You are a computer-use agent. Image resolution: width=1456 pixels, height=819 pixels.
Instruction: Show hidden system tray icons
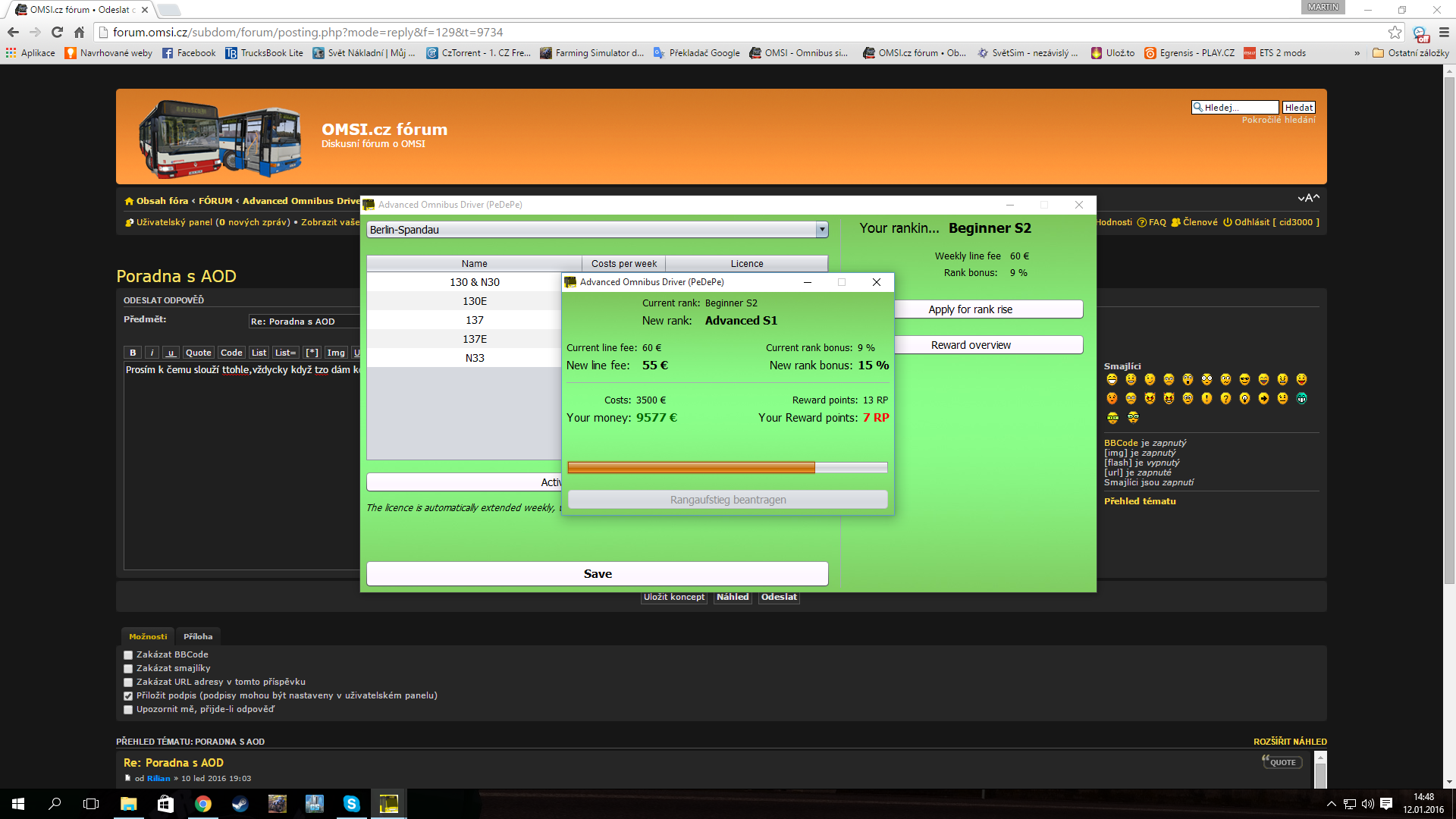point(1331,804)
